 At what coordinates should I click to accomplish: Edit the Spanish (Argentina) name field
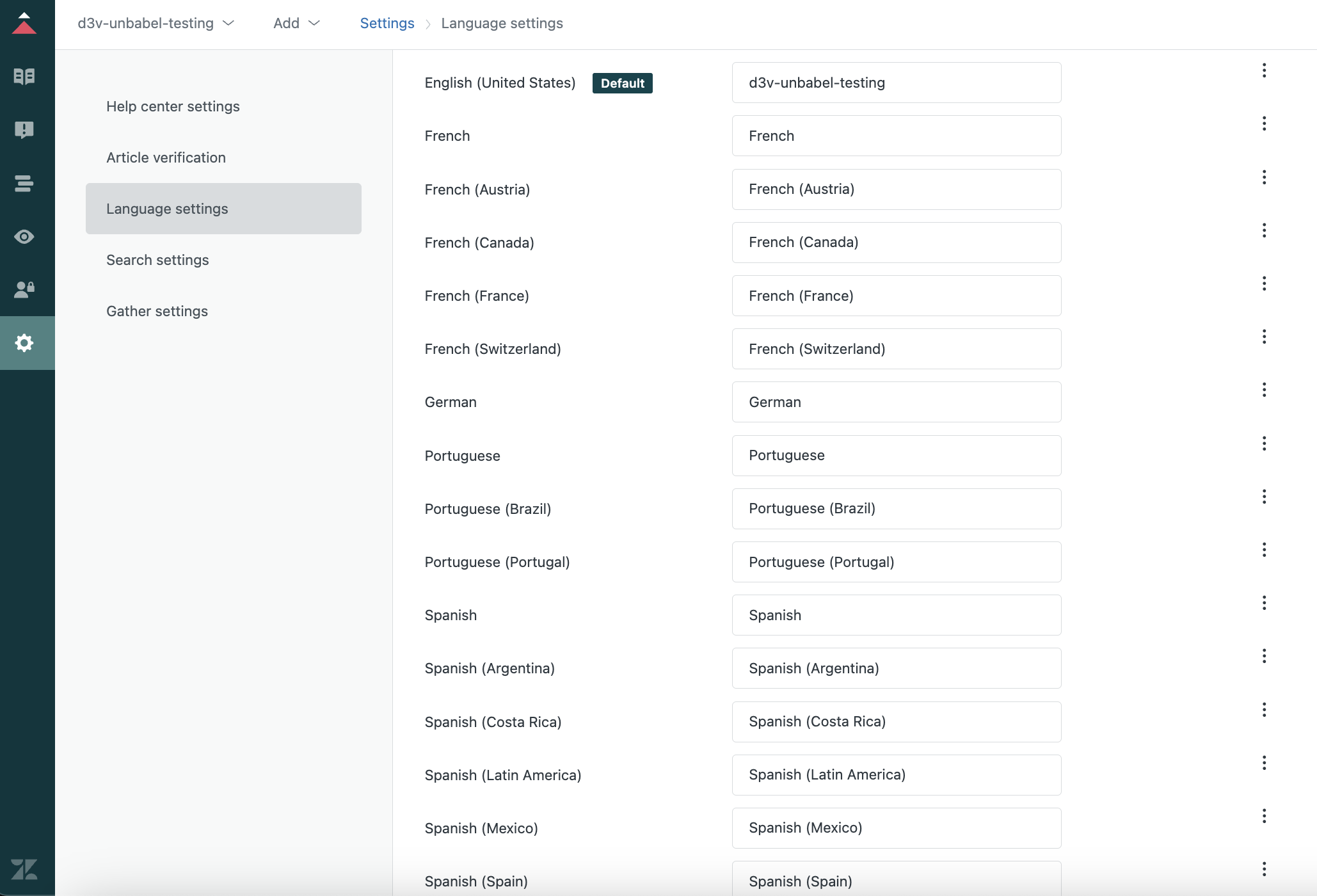[x=897, y=668]
